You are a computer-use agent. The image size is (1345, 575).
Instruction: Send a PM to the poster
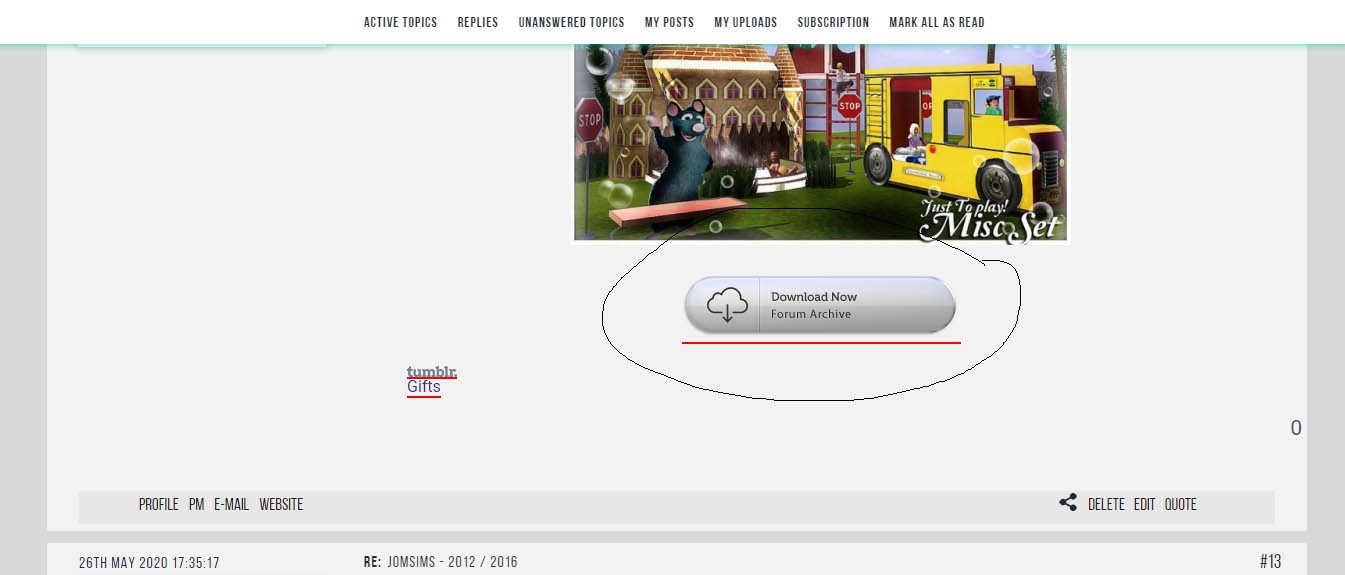click(196, 505)
